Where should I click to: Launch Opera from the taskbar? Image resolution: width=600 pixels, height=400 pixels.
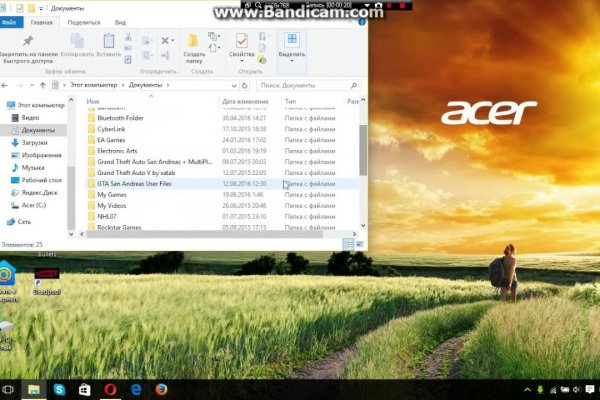coord(110,388)
